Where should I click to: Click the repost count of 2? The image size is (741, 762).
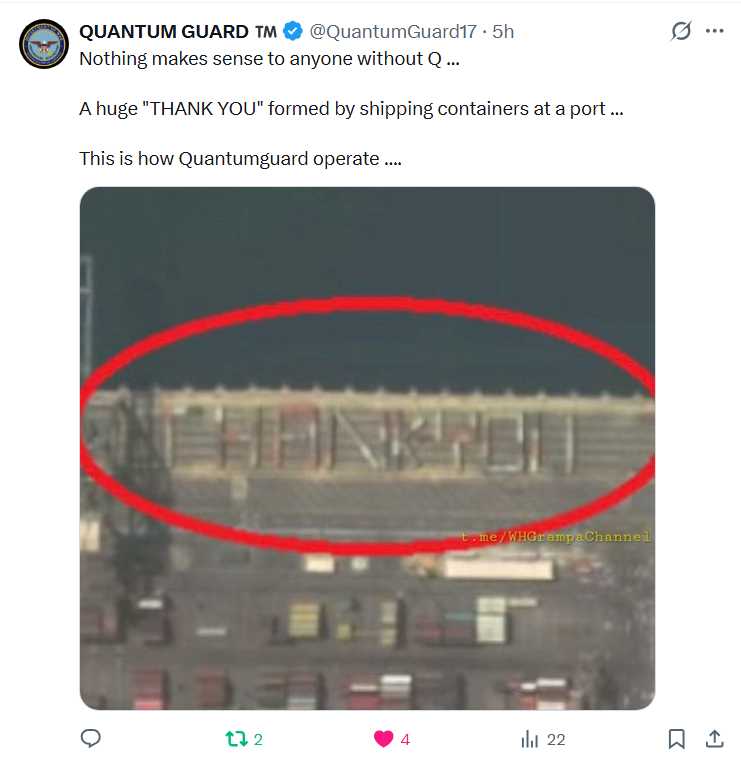coord(258,740)
